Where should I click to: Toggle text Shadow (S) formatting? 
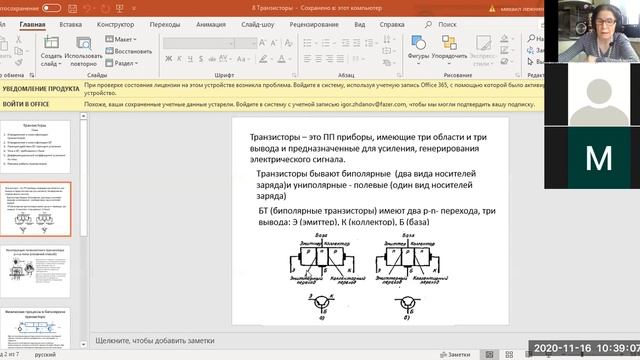[201, 59]
